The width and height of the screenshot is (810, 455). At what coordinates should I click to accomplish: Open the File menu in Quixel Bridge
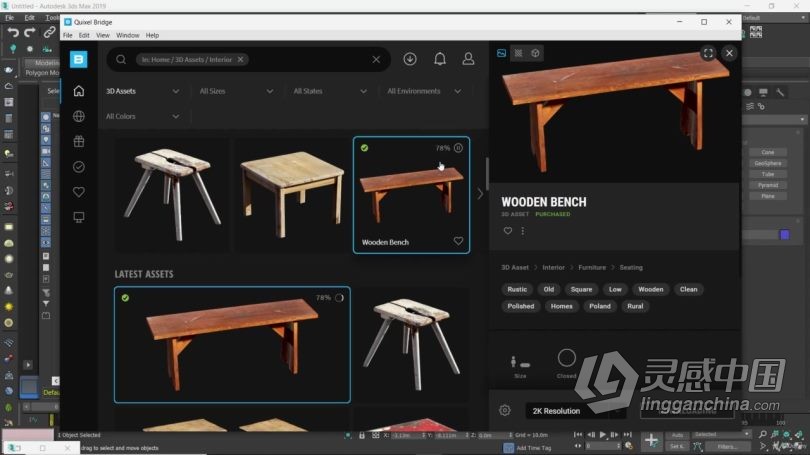coord(68,35)
